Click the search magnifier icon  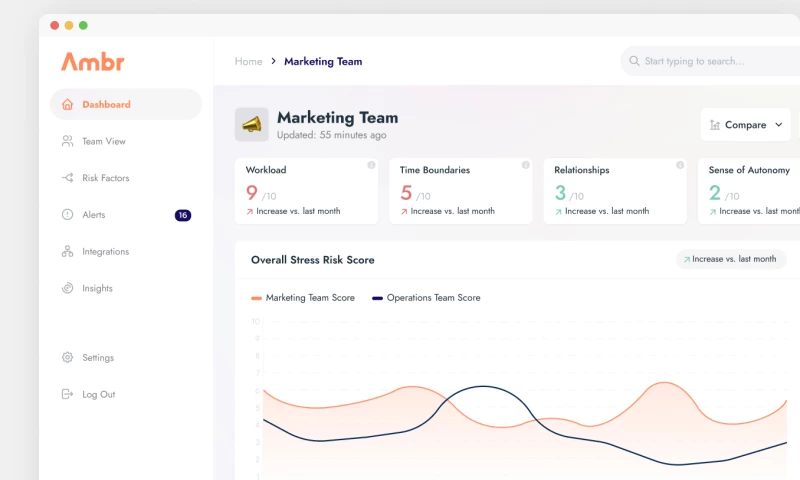click(634, 61)
